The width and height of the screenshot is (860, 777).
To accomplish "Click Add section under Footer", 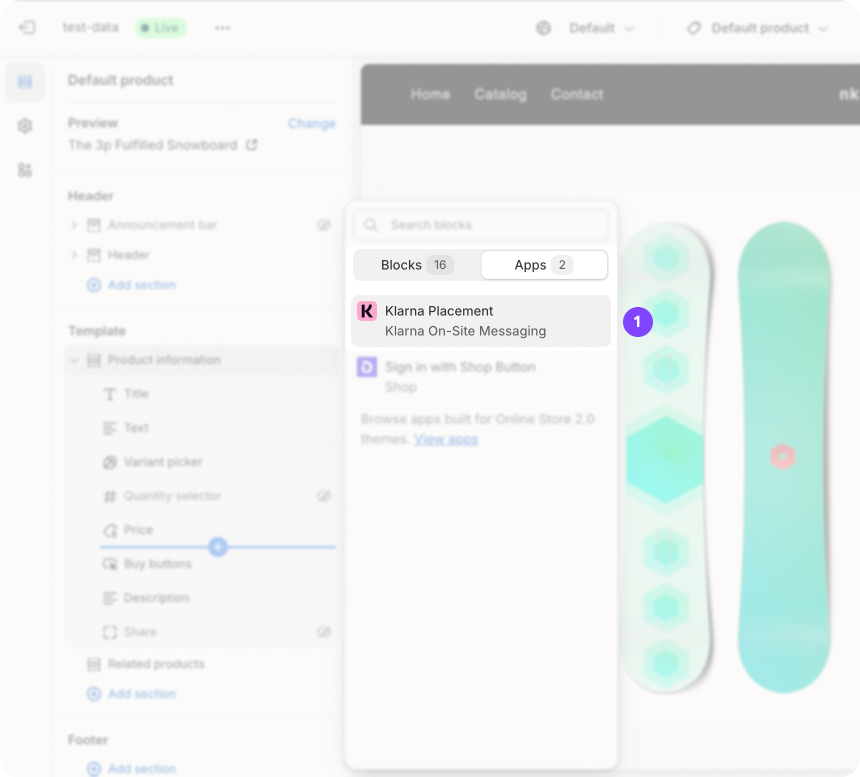I will pos(132,769).
